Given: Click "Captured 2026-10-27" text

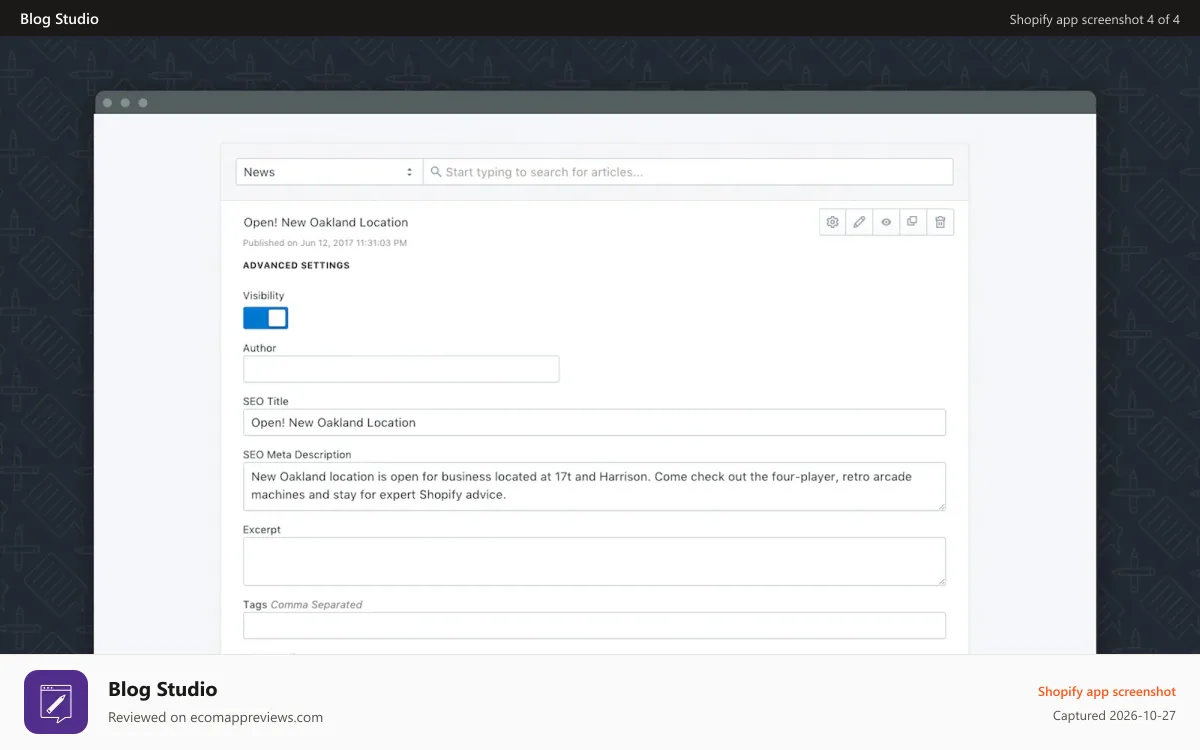Looking at the screenshot, I should pos(1114,716).
